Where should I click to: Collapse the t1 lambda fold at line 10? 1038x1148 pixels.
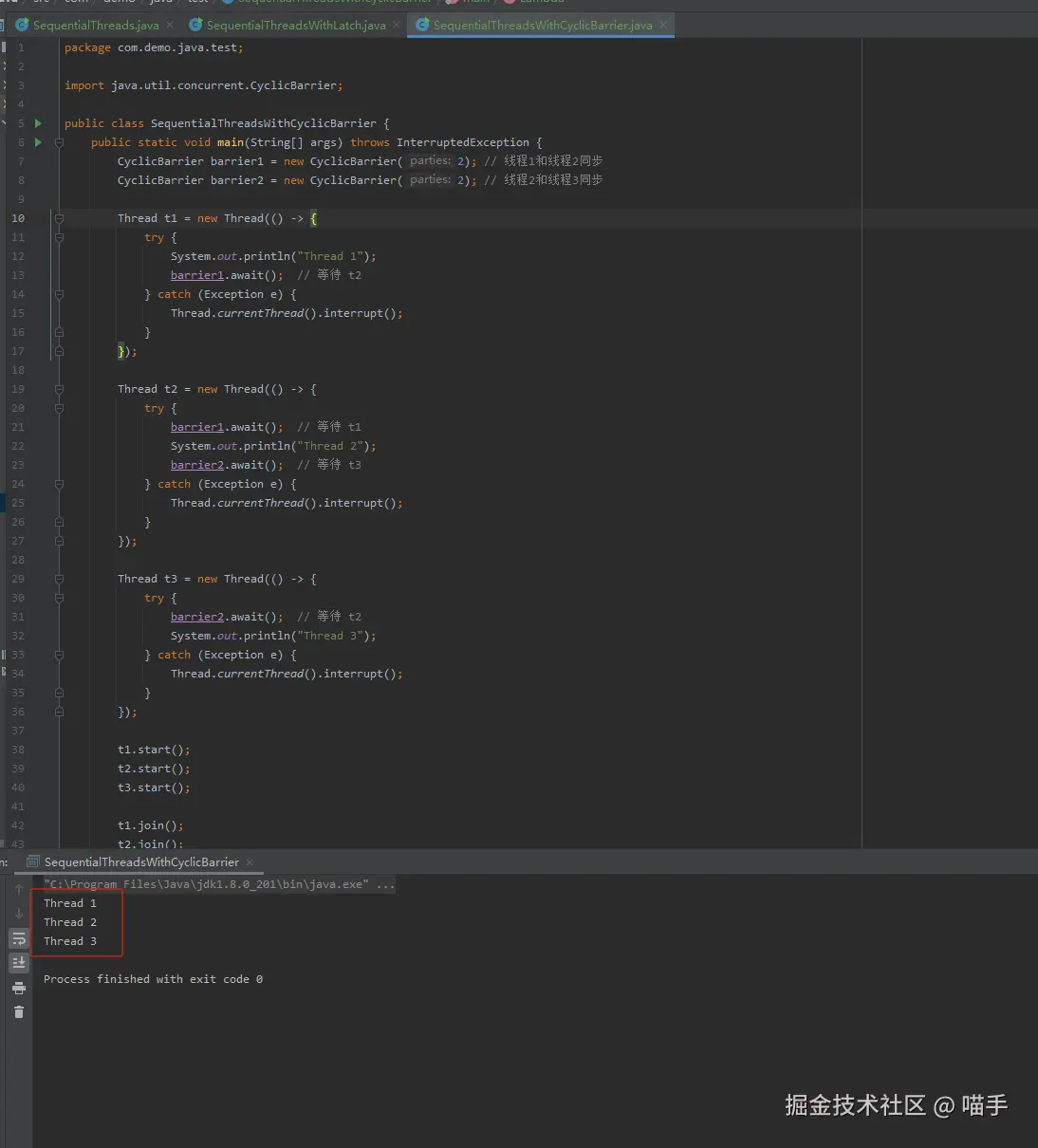click(59, 218)
